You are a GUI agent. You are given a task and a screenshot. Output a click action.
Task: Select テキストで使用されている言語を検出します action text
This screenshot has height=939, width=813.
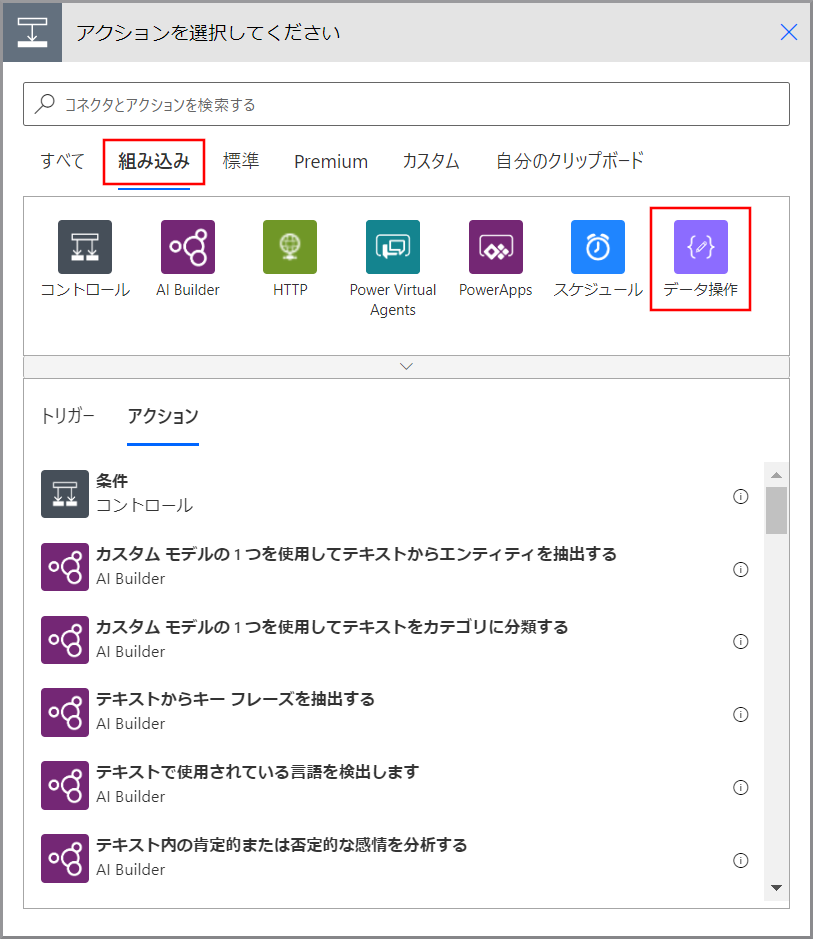pos(257,773)
